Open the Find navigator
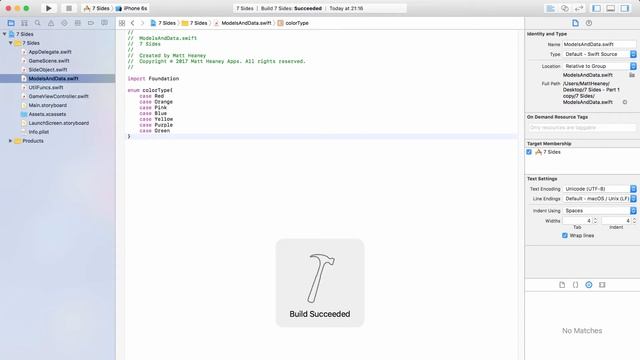The height and width of the screenshot is (360, 640). coord(38,23)
